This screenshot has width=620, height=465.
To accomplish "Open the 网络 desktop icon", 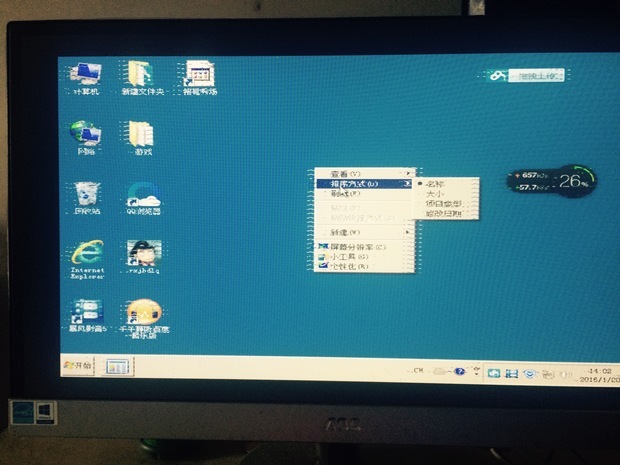I will pyautogui.click(x=86, y=138).
